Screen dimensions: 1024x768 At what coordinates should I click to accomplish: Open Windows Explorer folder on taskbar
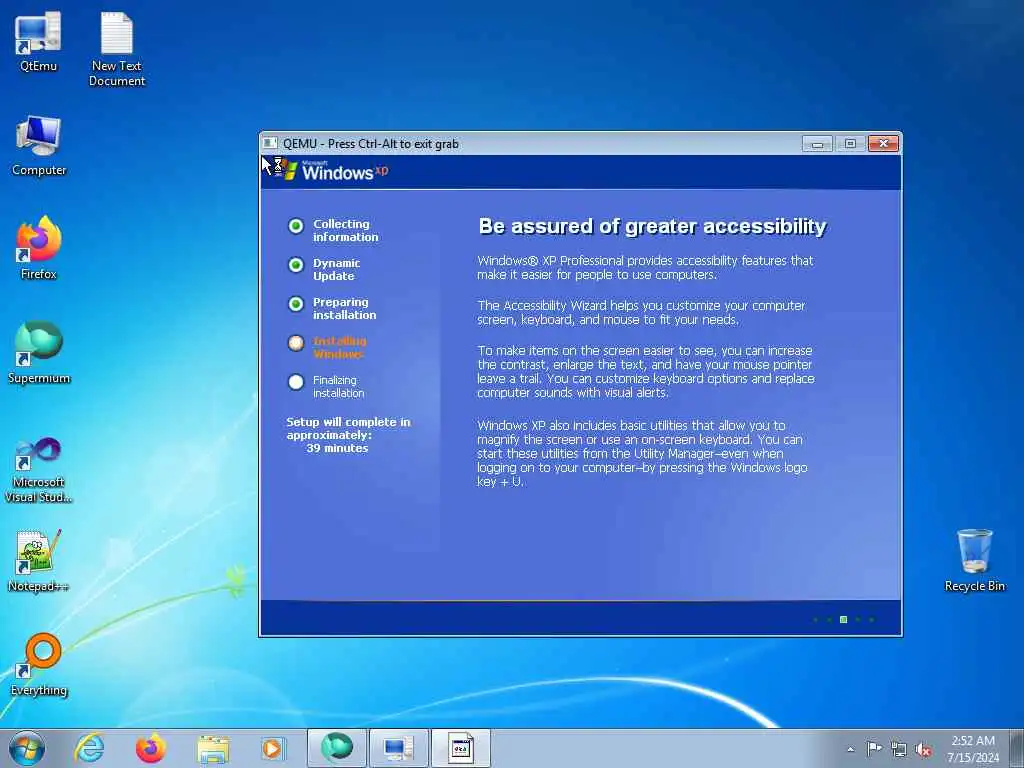click(213, 748)
